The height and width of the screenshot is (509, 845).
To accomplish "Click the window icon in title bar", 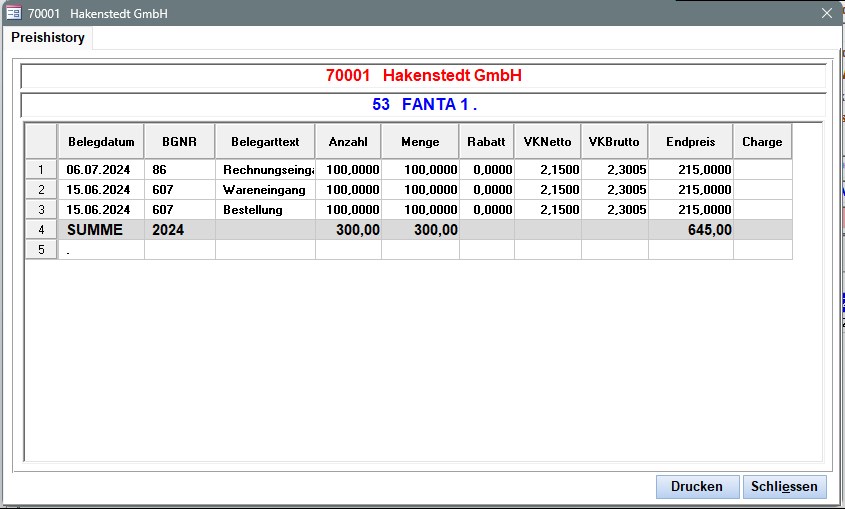I will tap(14, 13).
